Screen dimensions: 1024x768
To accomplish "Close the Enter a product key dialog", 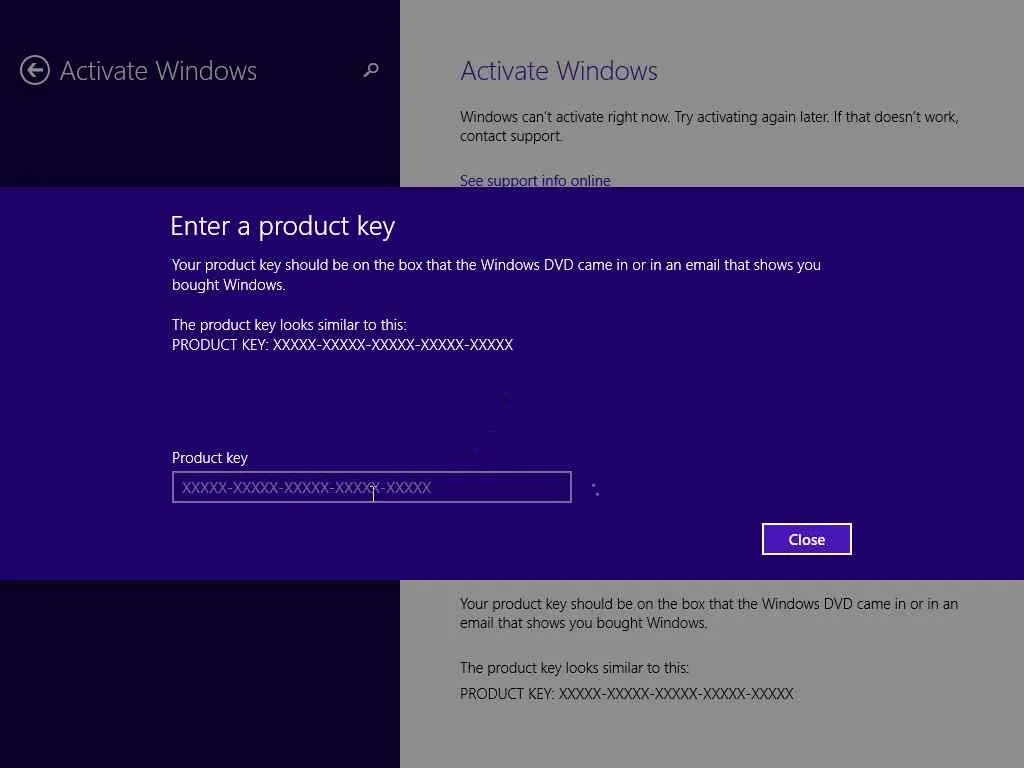I will [807, 539].
